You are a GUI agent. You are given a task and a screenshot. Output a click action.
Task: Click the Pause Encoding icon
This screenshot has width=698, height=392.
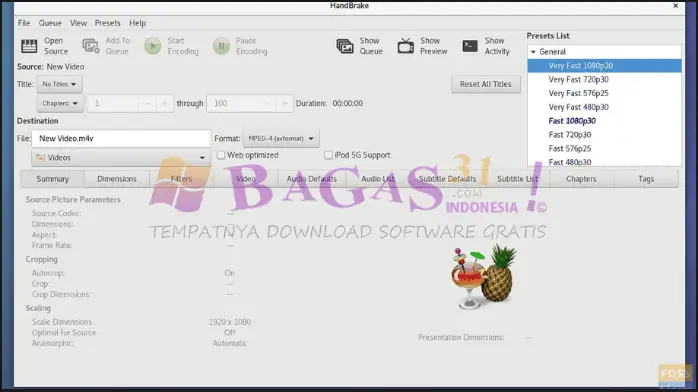coord(221,46)
